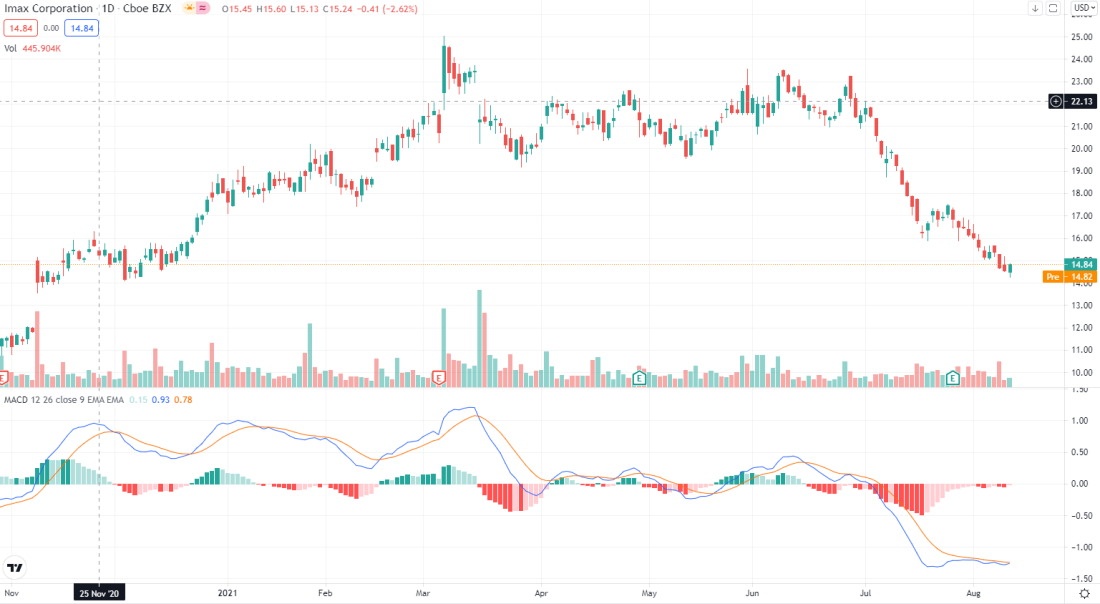Click the -0.41 (-2.62%) change value
The width and height of the screenshot is (1100, 604).
coord(387,9)
